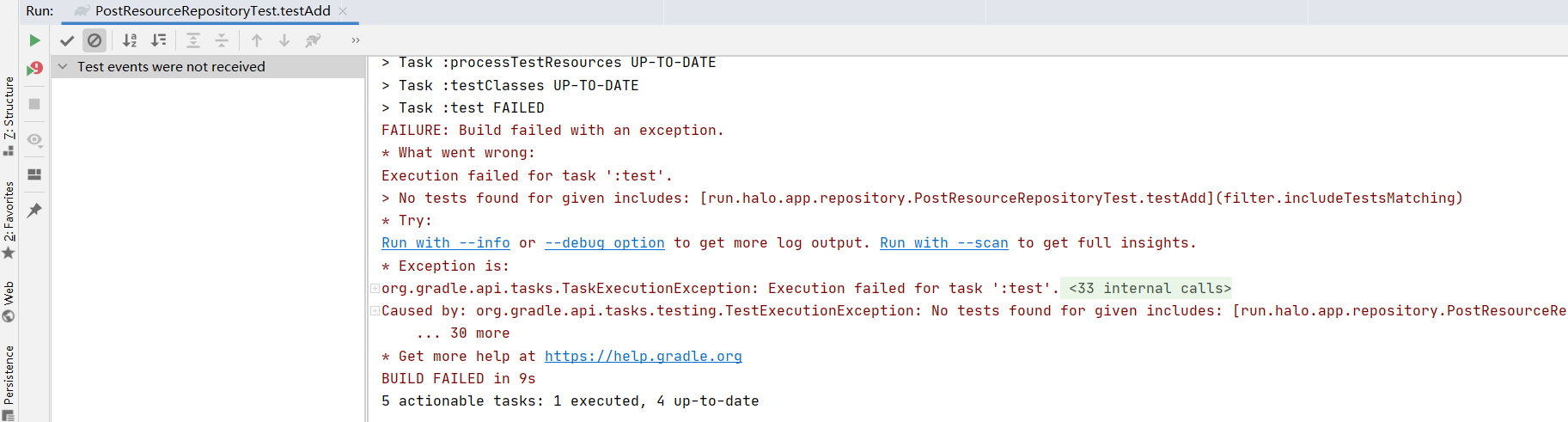This screenshot has height=422, width=1568.
Task: Show more toolbar actions via double chevron
Action: tap(356, 40)
